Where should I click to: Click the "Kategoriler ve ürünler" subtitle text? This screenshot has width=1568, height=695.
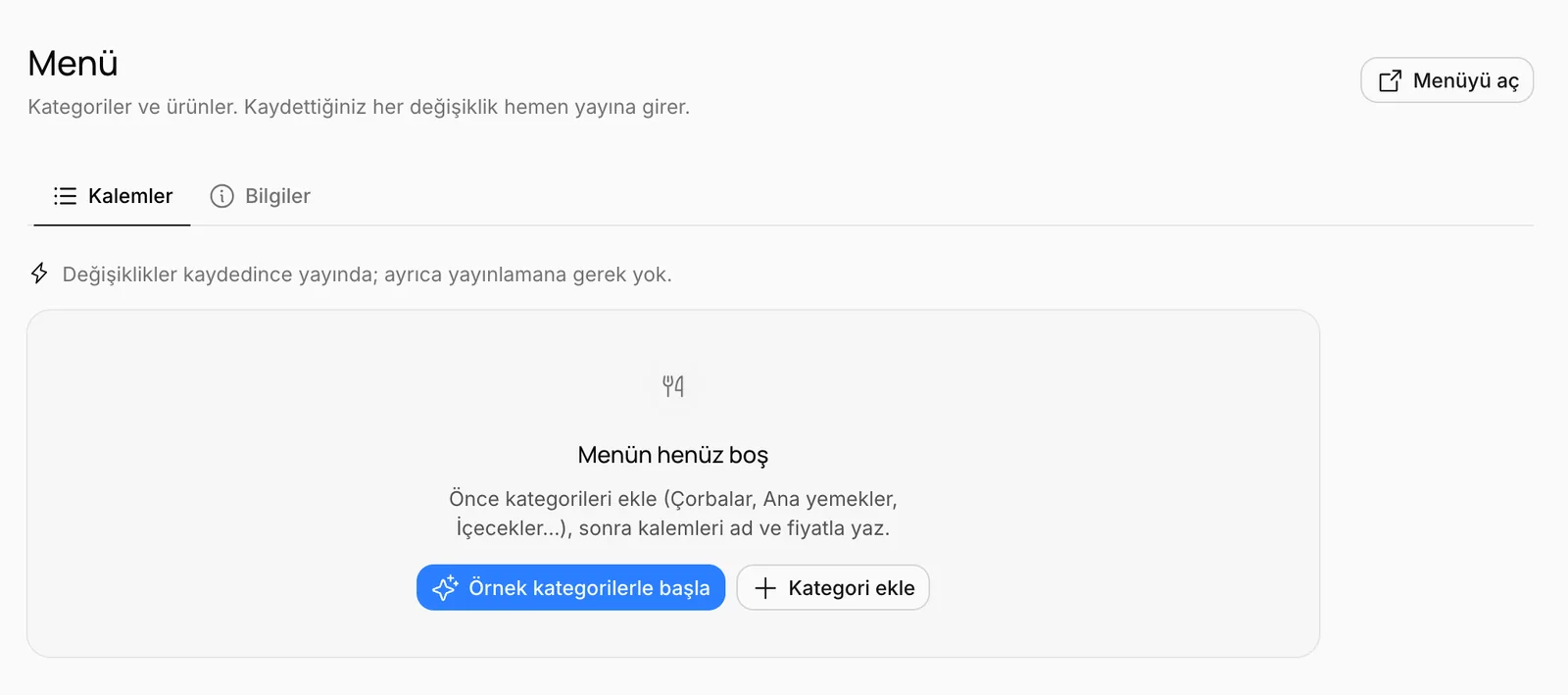tap(359, 107)
